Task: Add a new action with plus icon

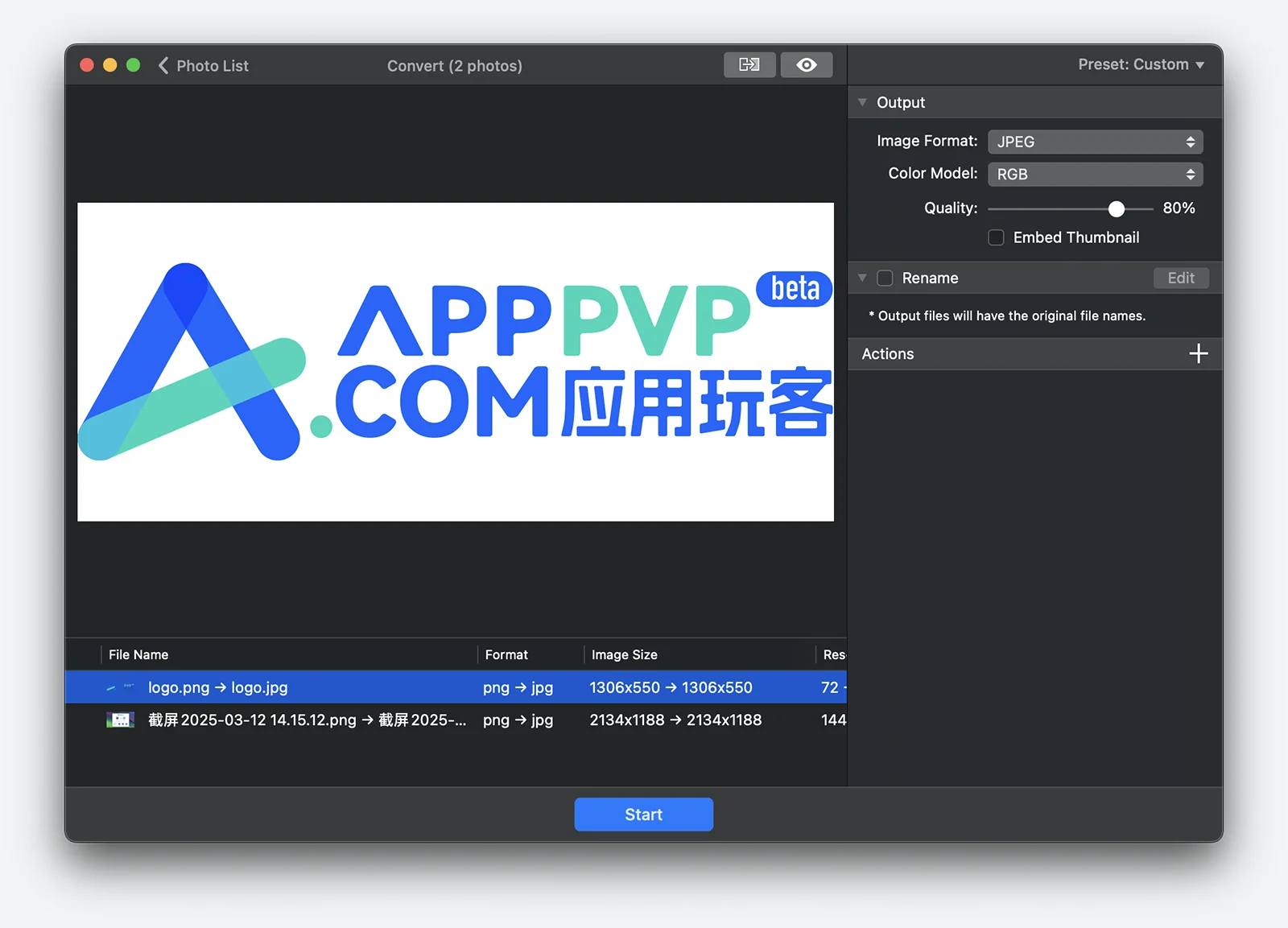Action: 1198,353
